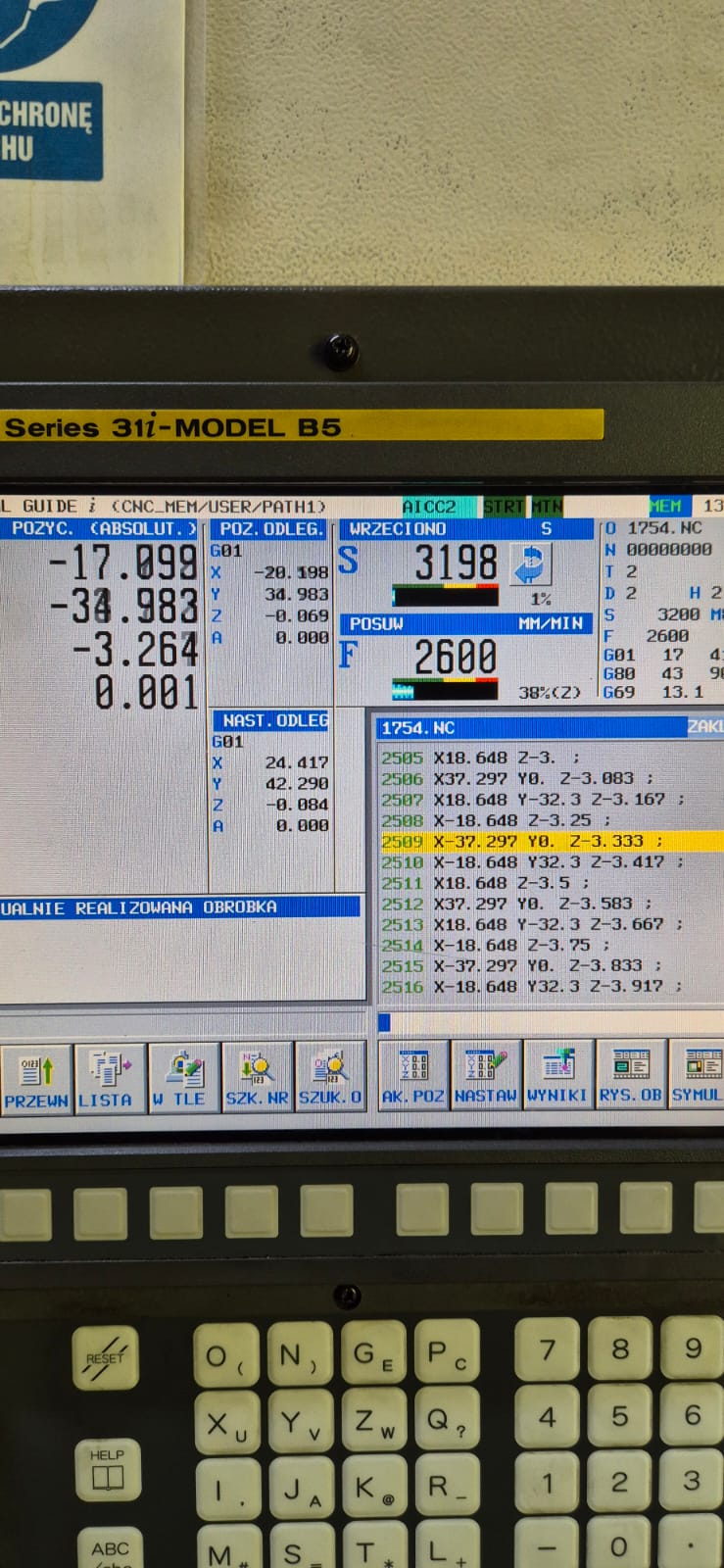Select the NAST. ODLEG panel header

(x=270, y=720)
